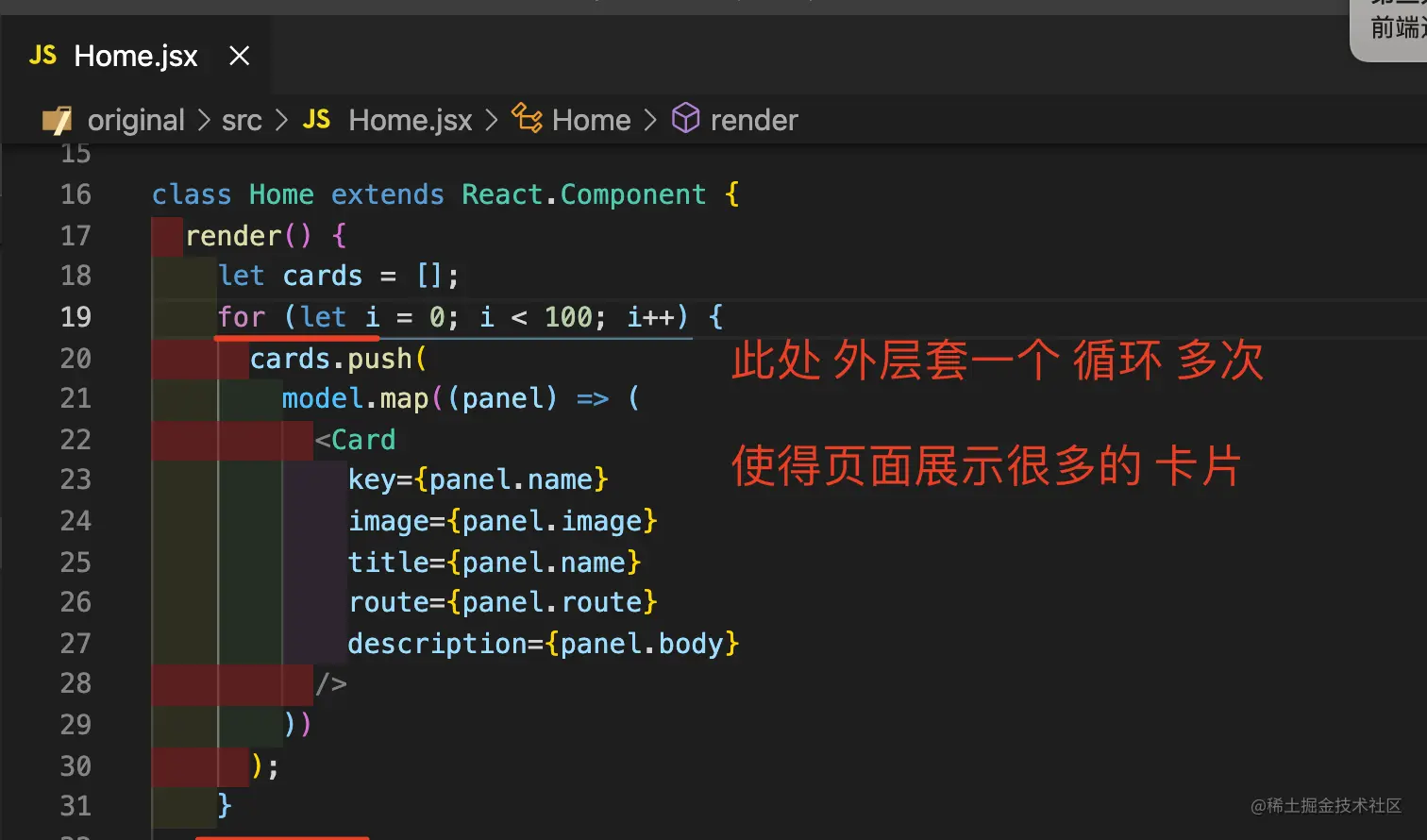Expand the breadcrumb chevron after original
Image resolution: width=1427 pixels, height=840 pixels.
click(204, 120)
